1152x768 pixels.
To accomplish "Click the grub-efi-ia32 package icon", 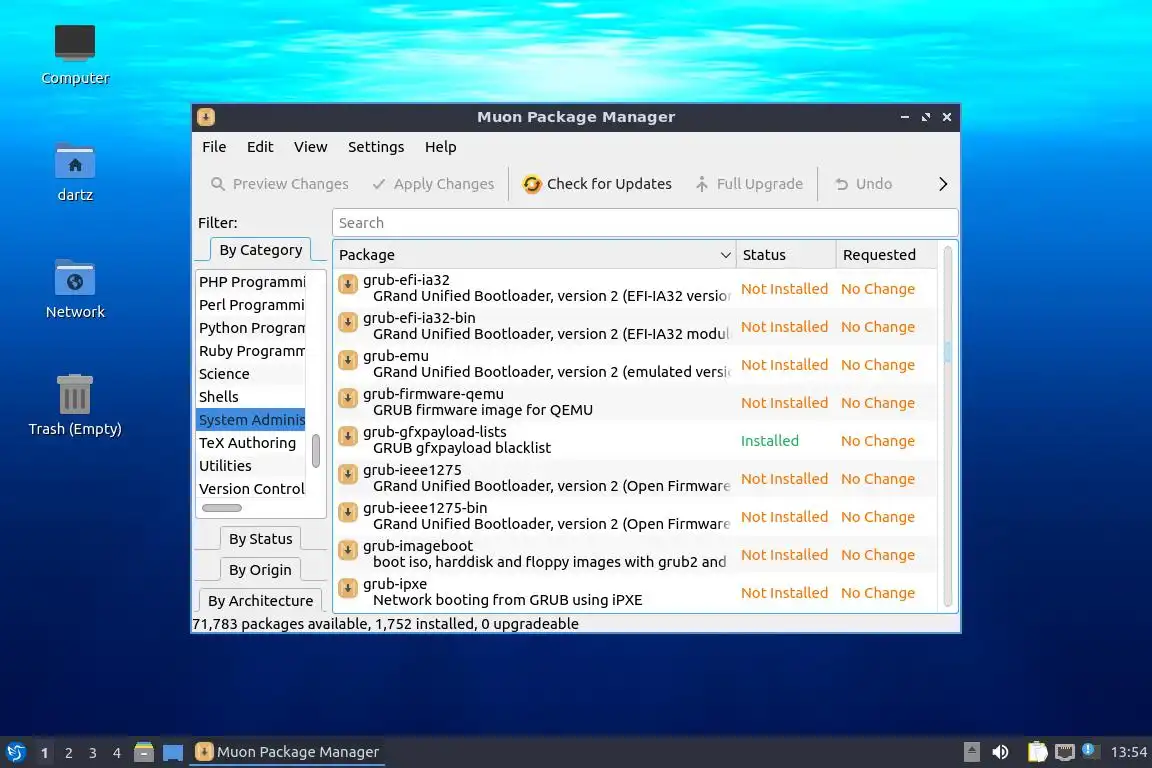I will pyautogui.click(x=348, y=284).
